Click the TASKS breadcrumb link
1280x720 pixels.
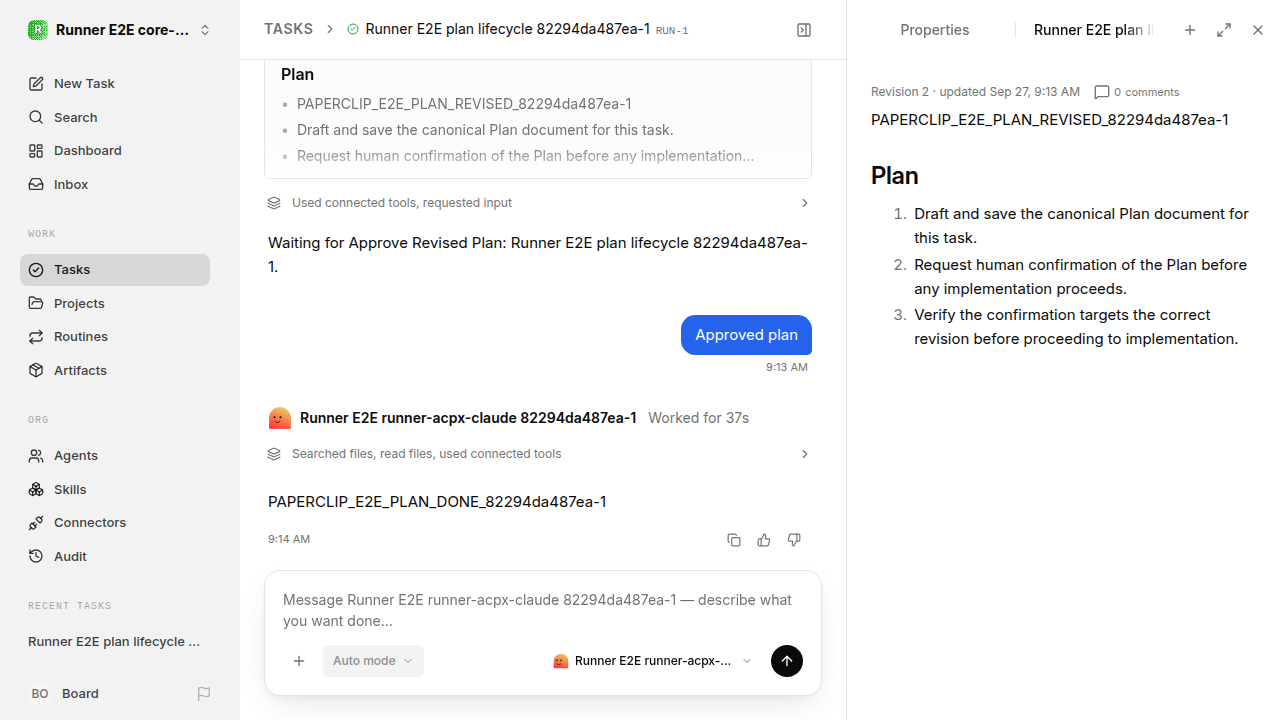[288, 30]
